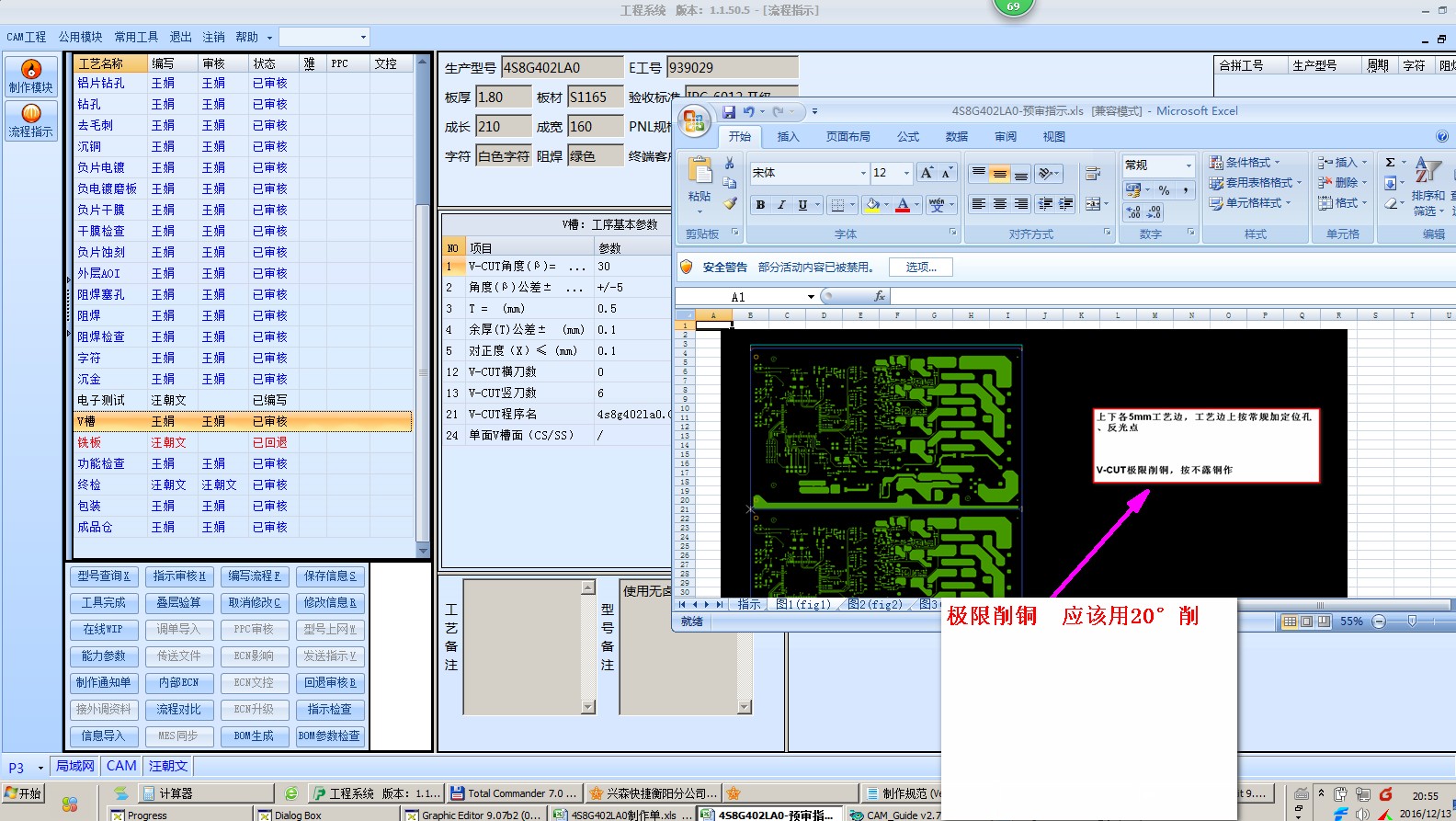Click the insert function fx icon
Viewport: 1456px width, 821px height.
click(880, 296)
